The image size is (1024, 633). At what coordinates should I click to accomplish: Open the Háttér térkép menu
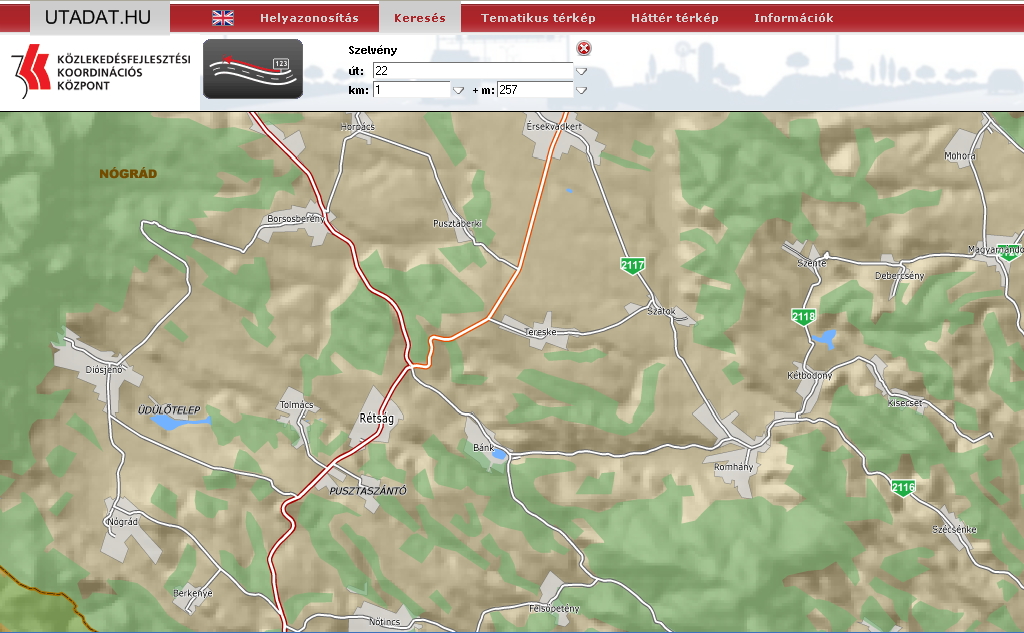675,18
